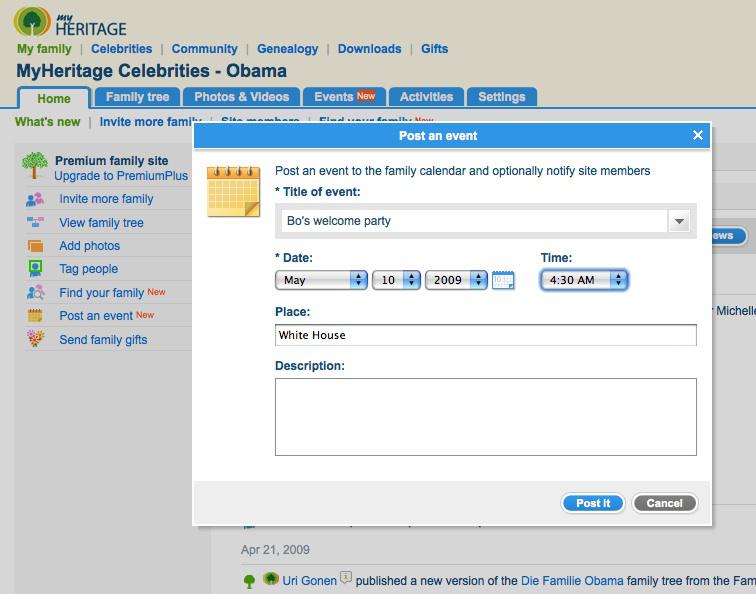756x594 pixels.
Task: Click the Cancel button
Action: point(664,503)
